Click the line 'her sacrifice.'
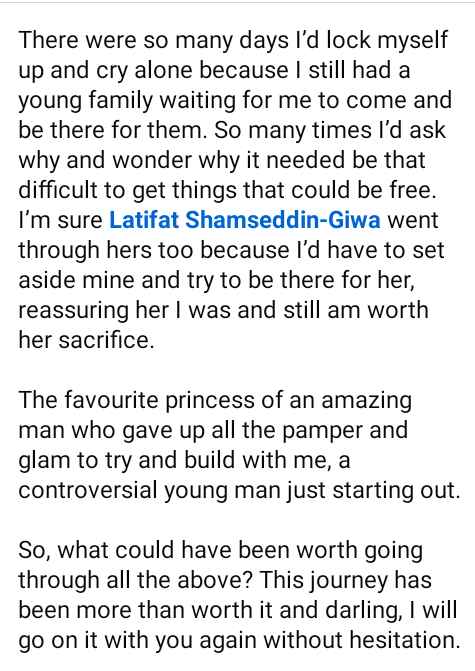 86,340
